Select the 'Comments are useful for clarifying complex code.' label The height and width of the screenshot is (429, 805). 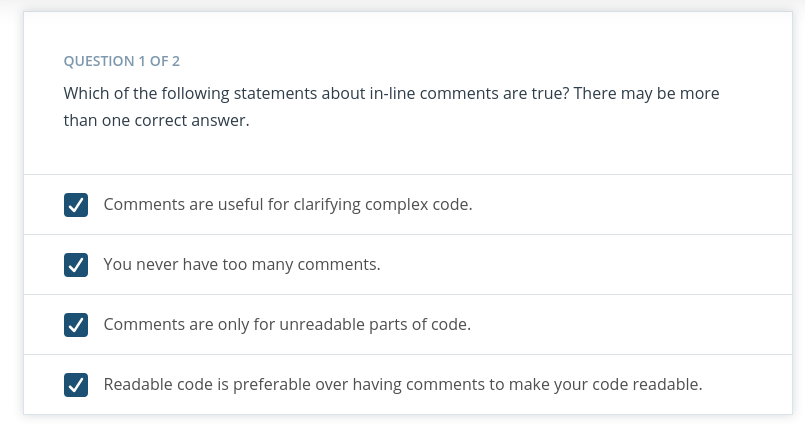point(288,205)
